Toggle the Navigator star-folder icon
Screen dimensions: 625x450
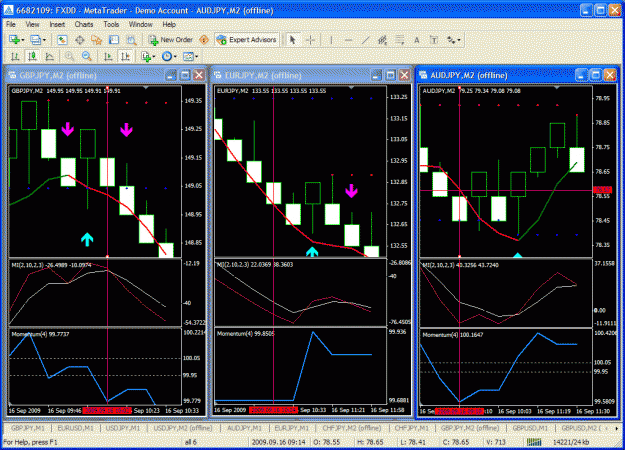pyautogui.click(x=96, y=40)
